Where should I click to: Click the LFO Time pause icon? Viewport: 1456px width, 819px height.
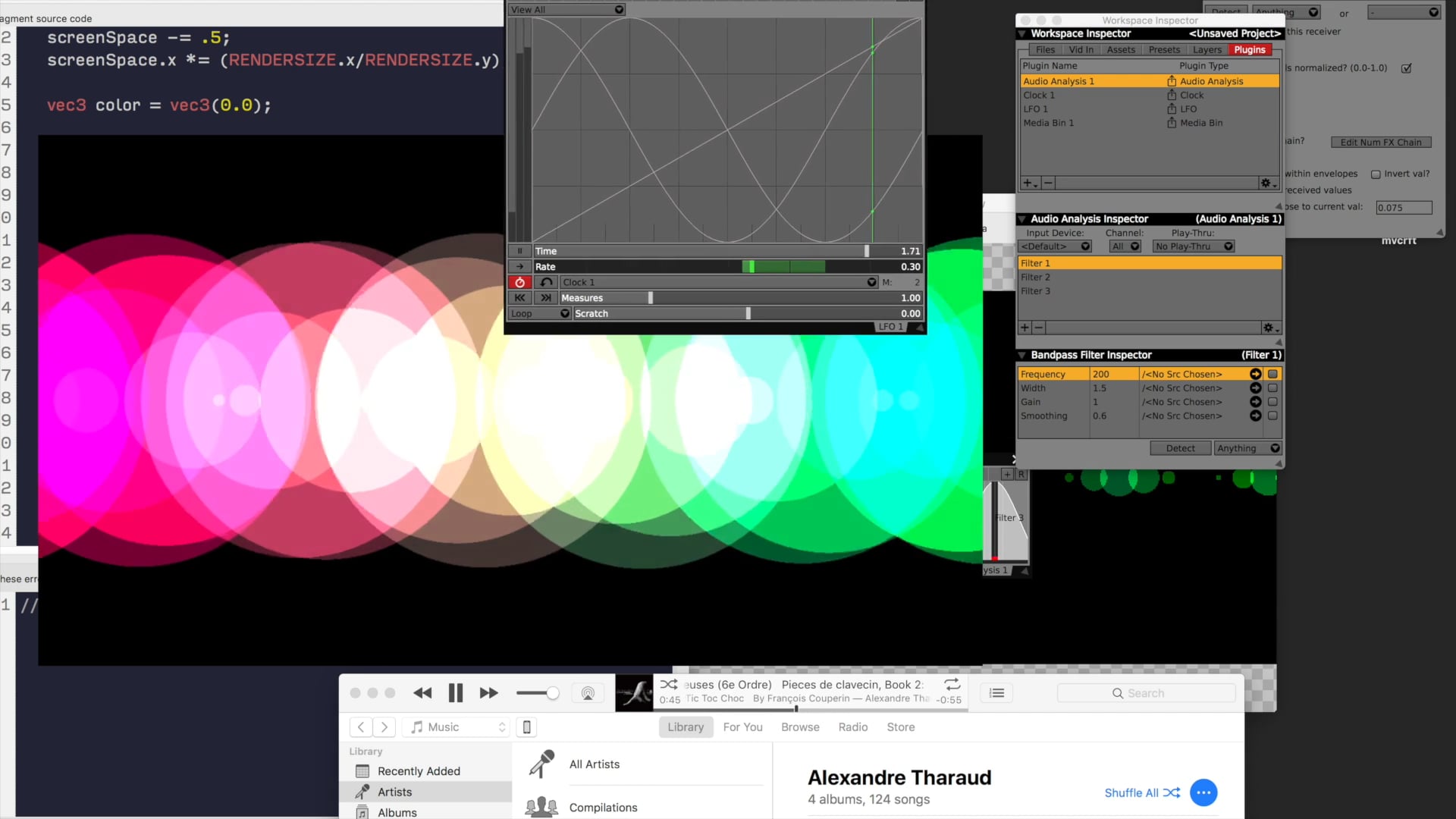point(519,251)
